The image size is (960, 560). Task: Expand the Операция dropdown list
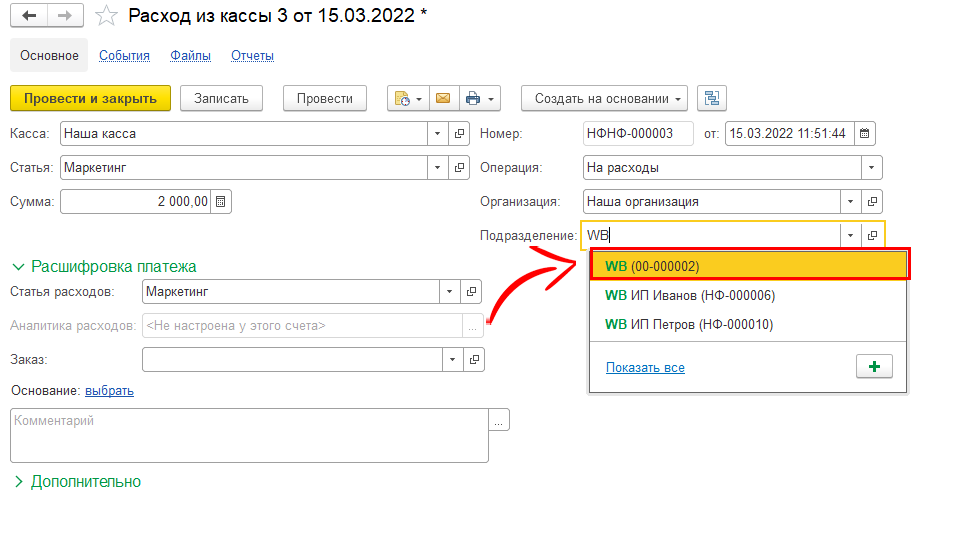(873, 168)
